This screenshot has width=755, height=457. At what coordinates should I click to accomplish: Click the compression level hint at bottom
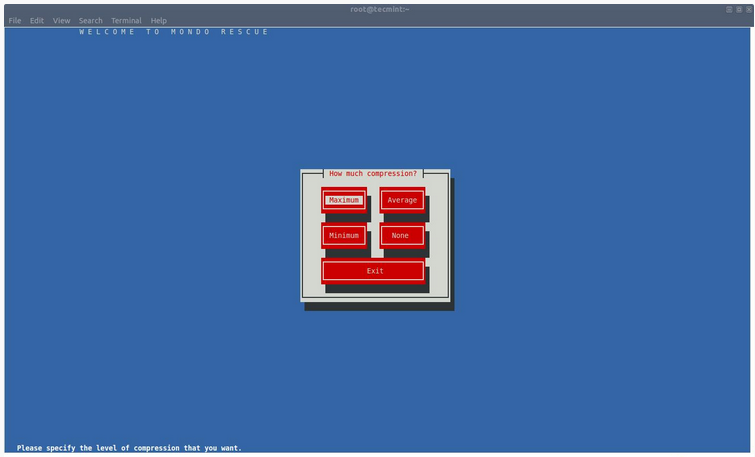(129, 448)
